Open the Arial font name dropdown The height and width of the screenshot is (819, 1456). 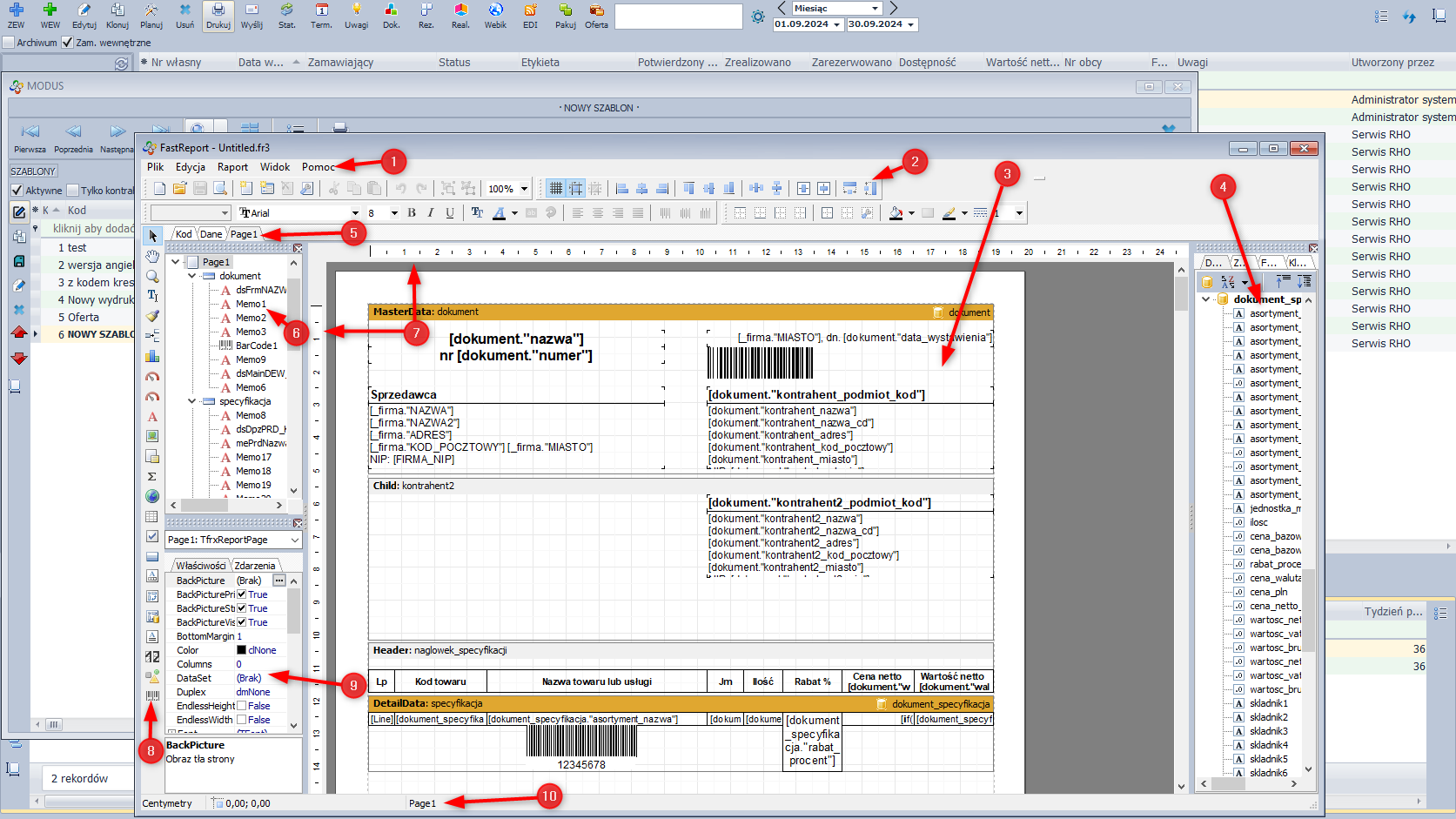[355, 213]
